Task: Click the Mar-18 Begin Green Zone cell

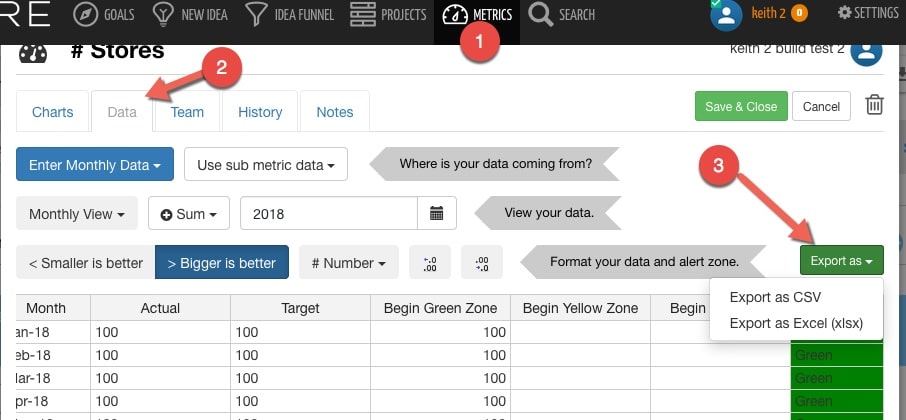Action: click(x=440, y=378)
